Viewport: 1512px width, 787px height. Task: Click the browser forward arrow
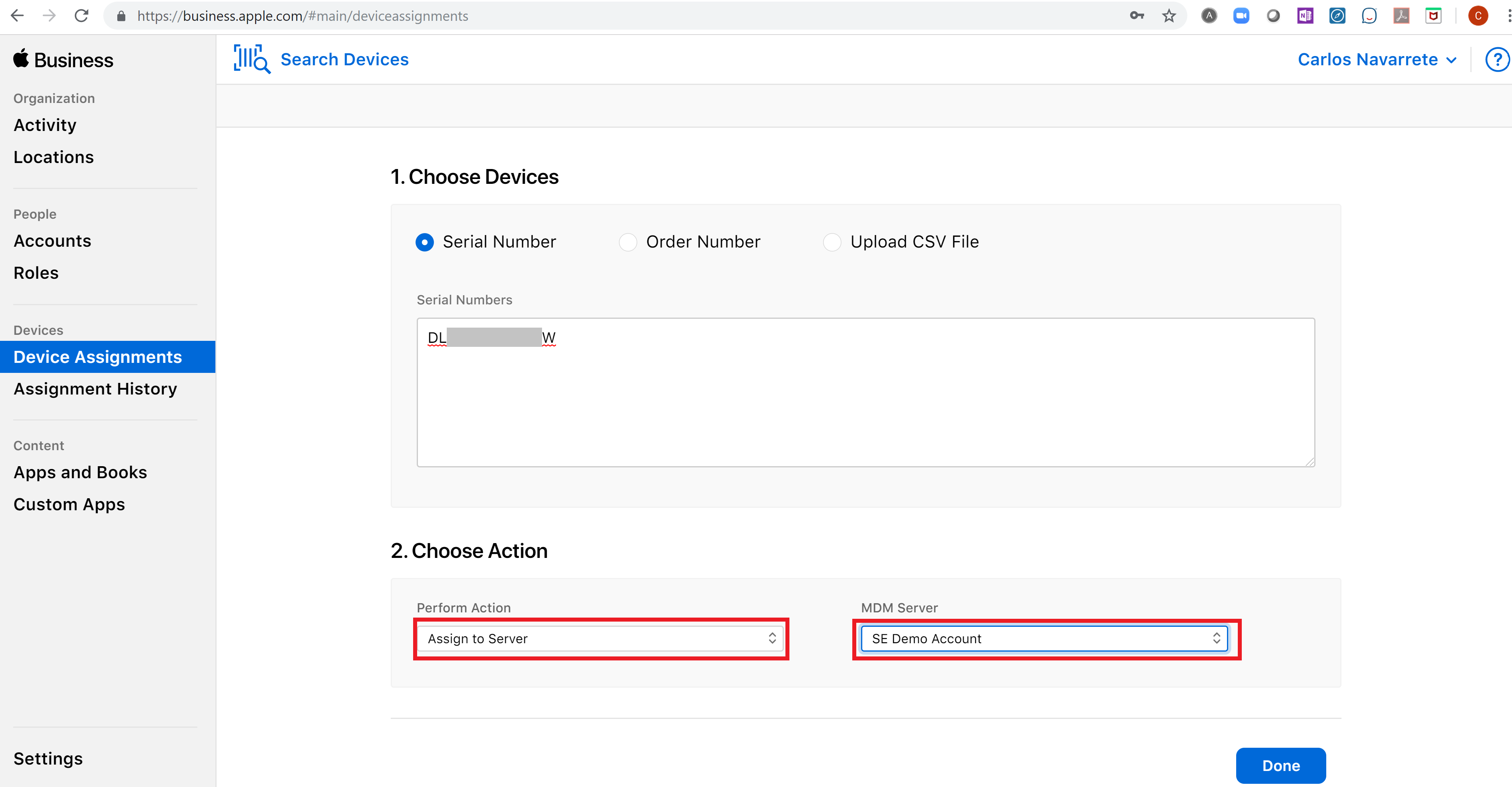(x=49, y=16)
